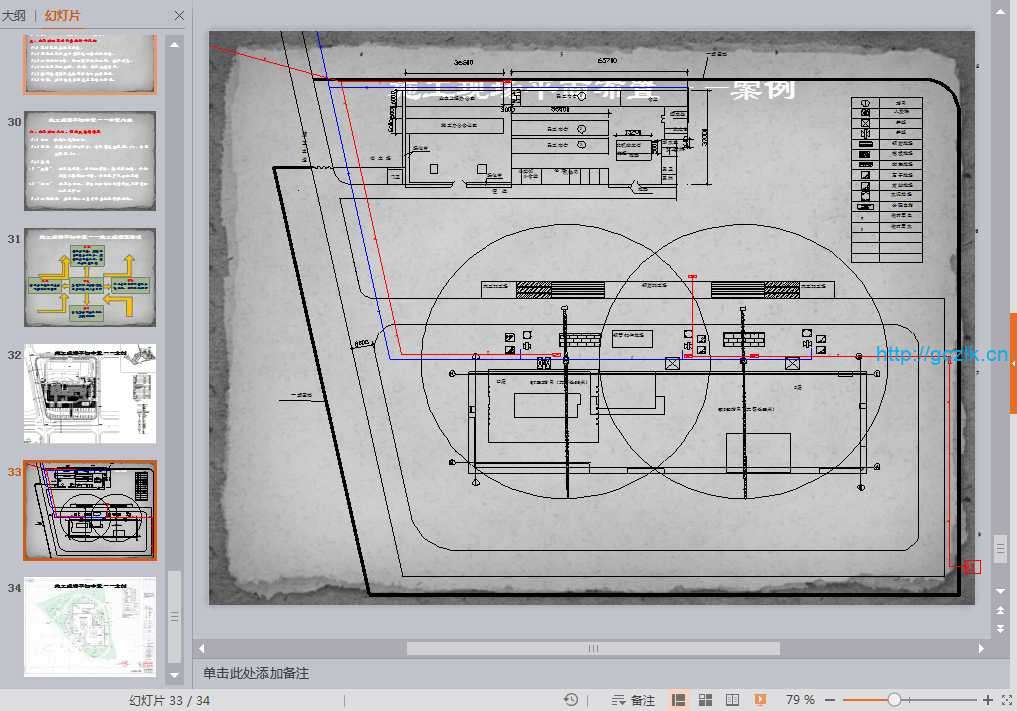This screenshot has height=711, width=1017.
Task: Click the notes field 单击此处添加备注
Action: [256, 674]
